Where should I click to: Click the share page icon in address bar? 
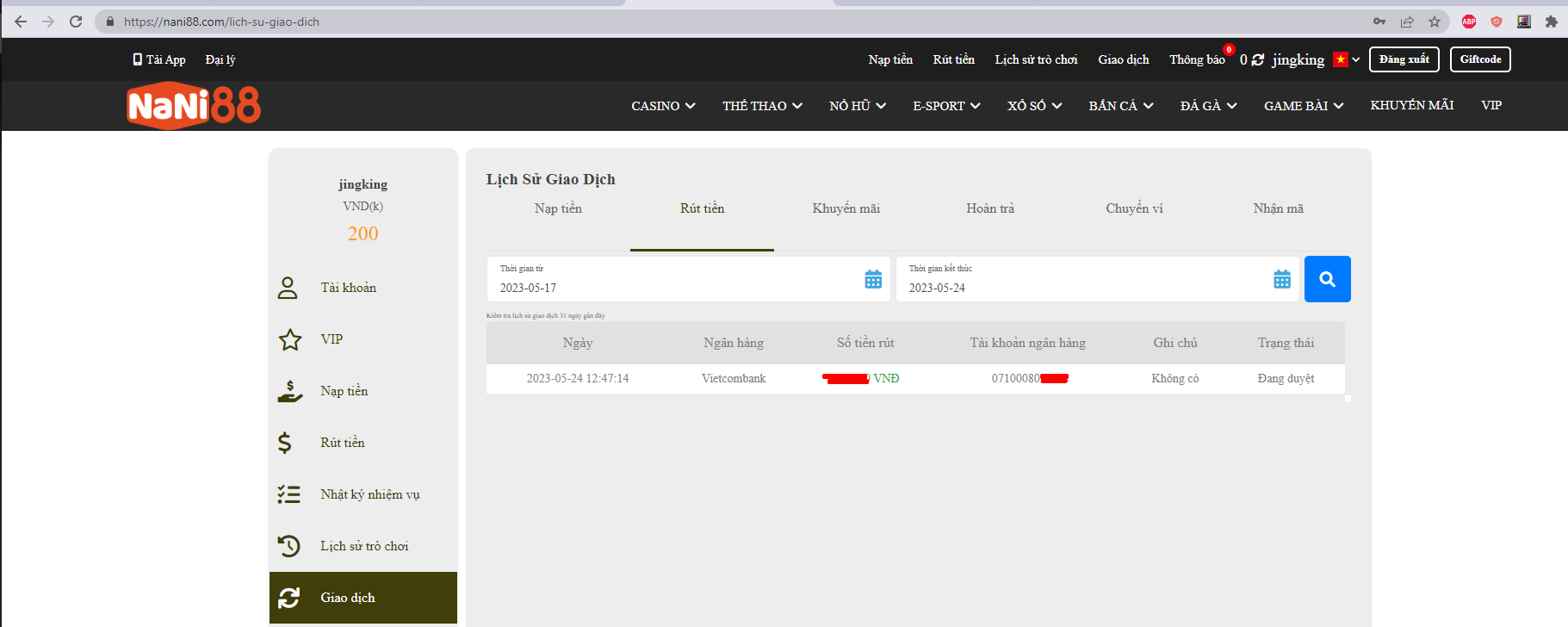click(x=1407, y=22)
